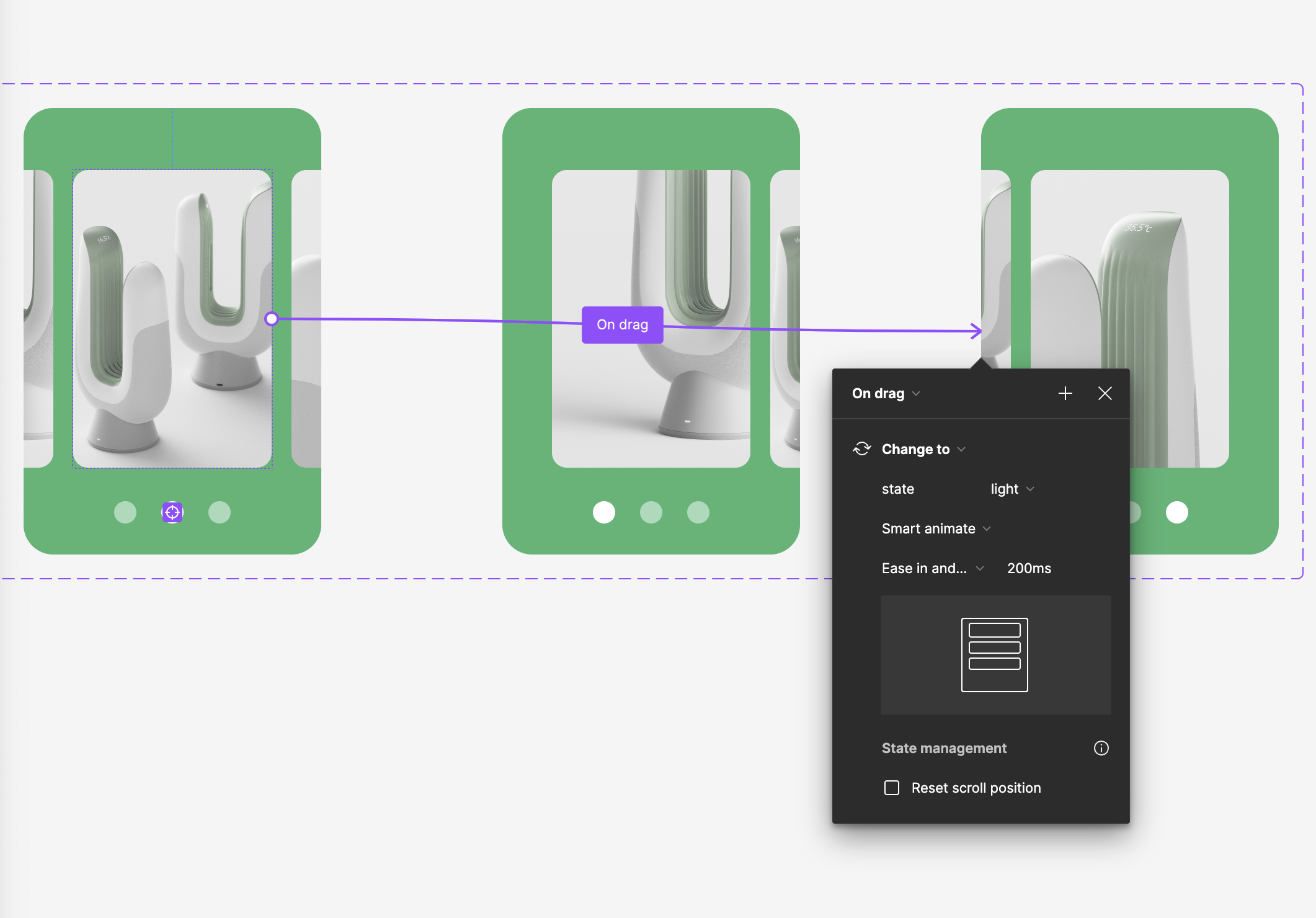Click the left pagination dot on first card
Screen dimensions: 1316x918
(125, 512)
